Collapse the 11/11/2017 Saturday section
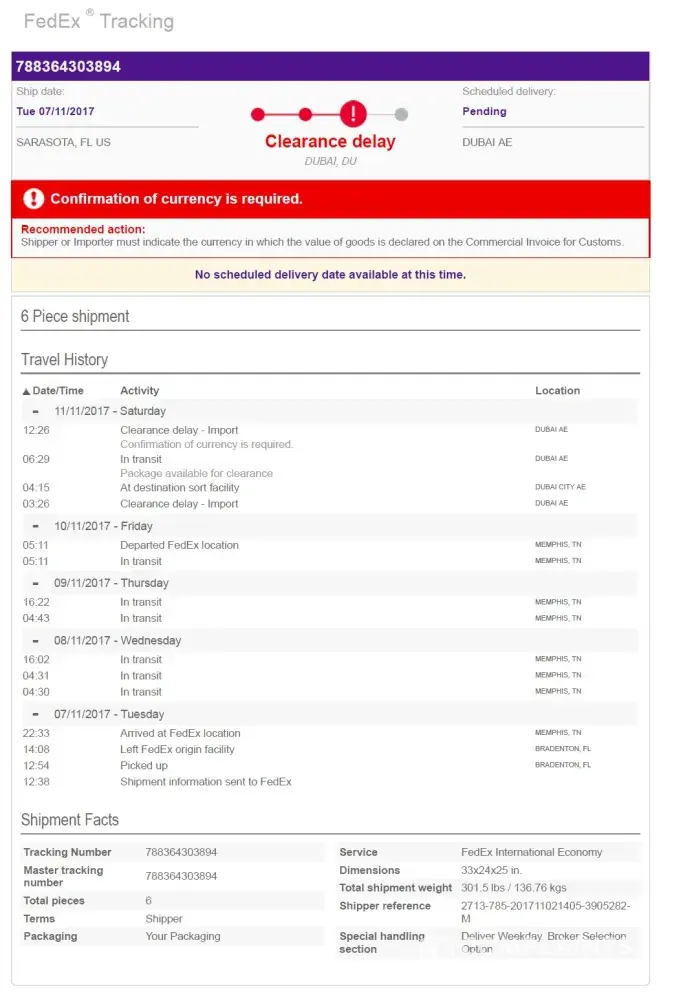The width and height of the screenshot is (681, 1000). click(x=36, y=411)
